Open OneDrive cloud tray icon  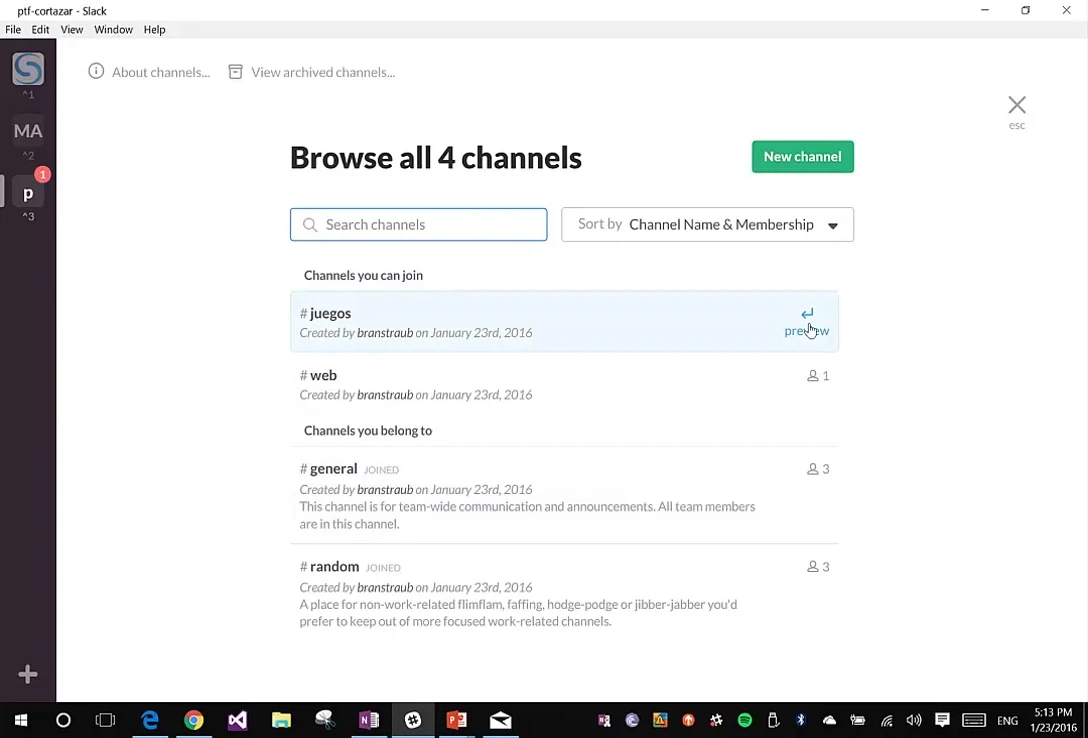tap(829, 720)
